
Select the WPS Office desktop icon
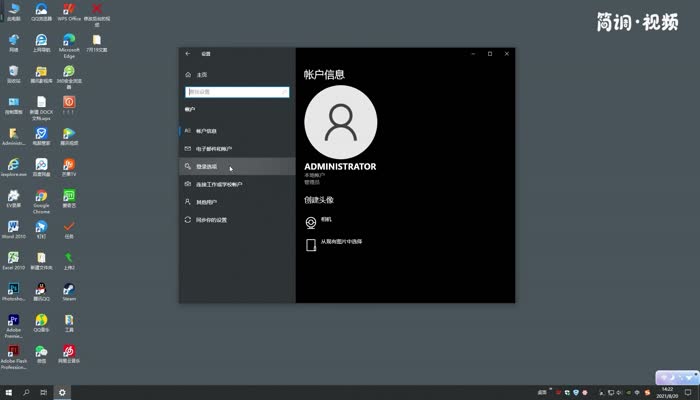click(x=69, y=12)
